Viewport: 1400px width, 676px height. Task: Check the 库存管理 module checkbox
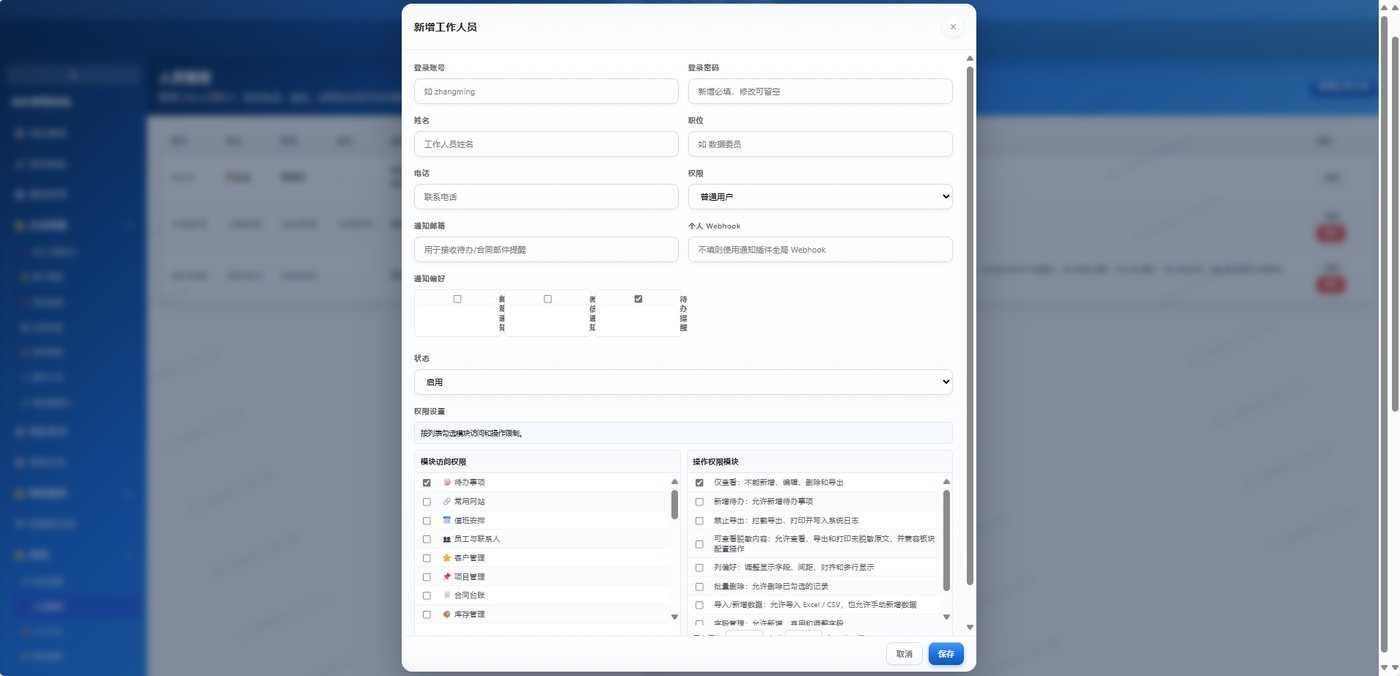click(x=427, y=614)
